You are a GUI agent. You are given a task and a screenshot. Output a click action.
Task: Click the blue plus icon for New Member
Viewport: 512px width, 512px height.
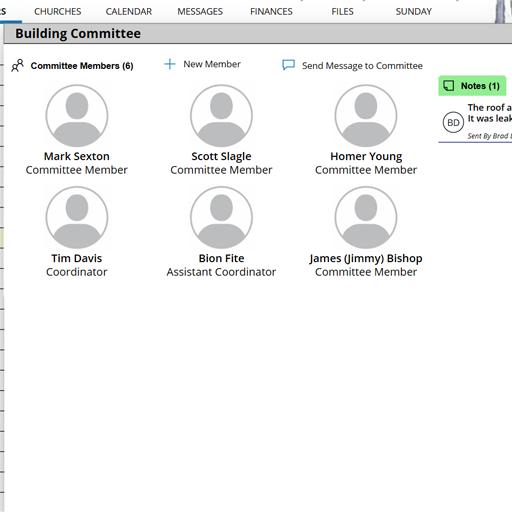[170, 64]
